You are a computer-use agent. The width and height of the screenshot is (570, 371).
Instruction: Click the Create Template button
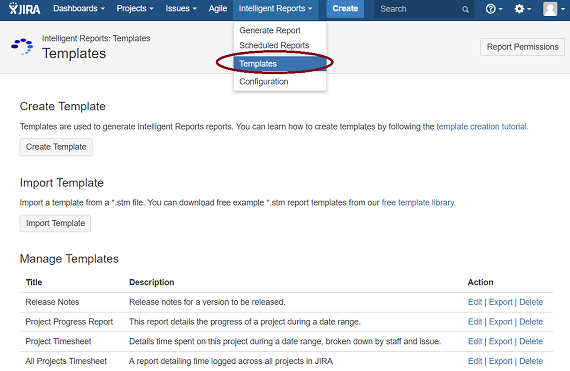[56, 147]
